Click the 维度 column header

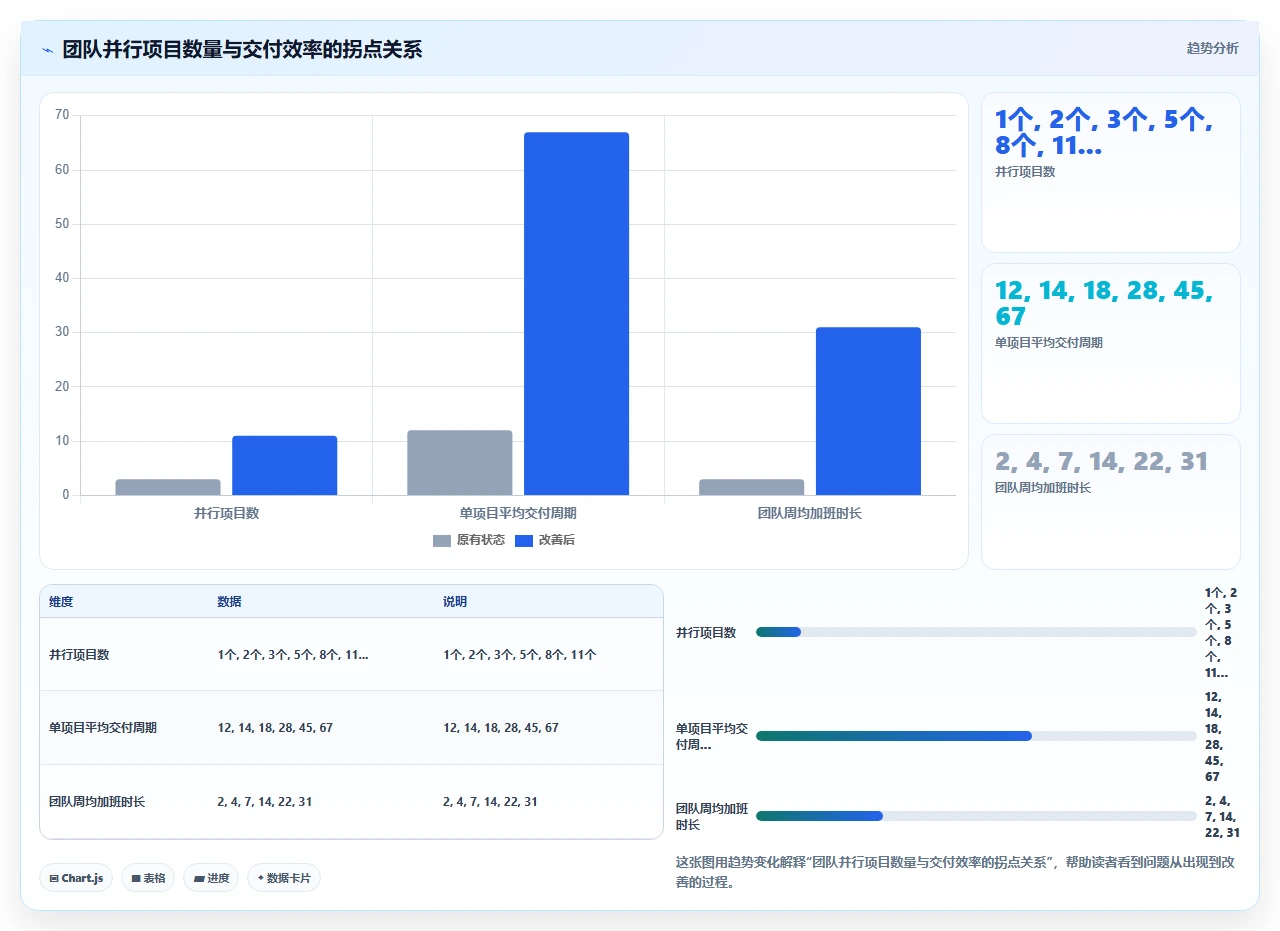pos(61,602)
